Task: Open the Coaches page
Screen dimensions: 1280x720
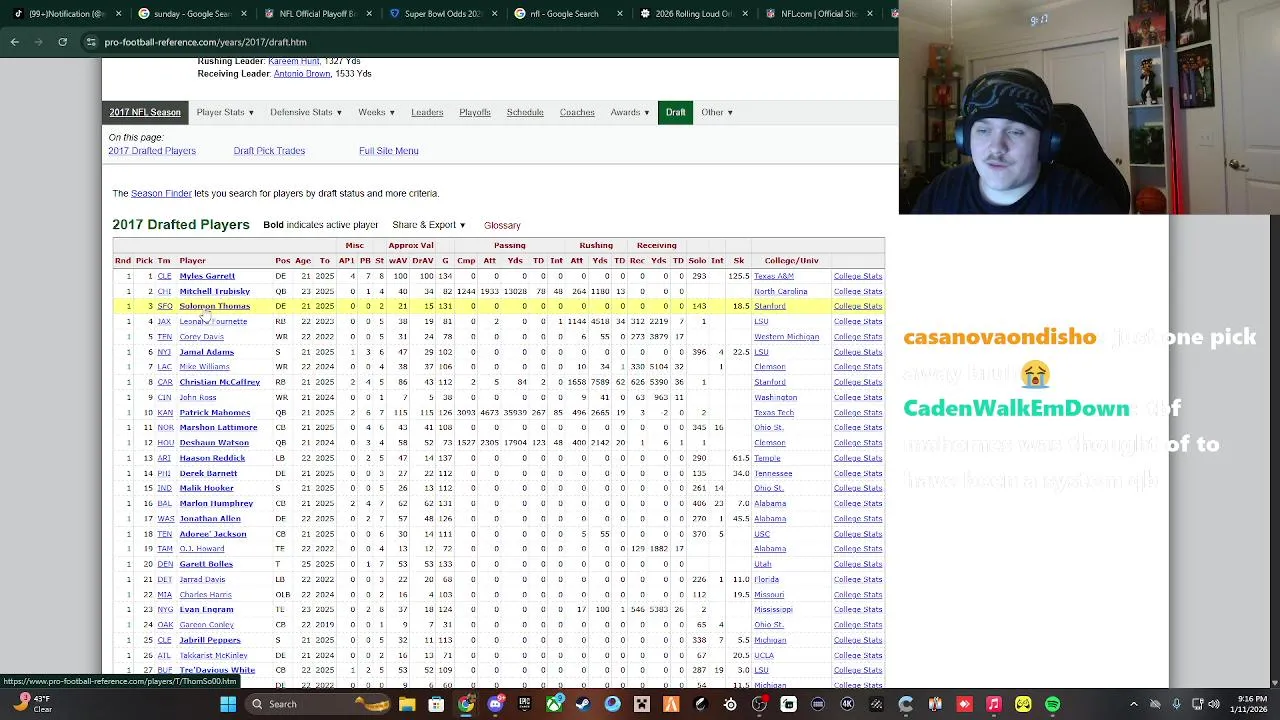Action: tap(577, 112)
